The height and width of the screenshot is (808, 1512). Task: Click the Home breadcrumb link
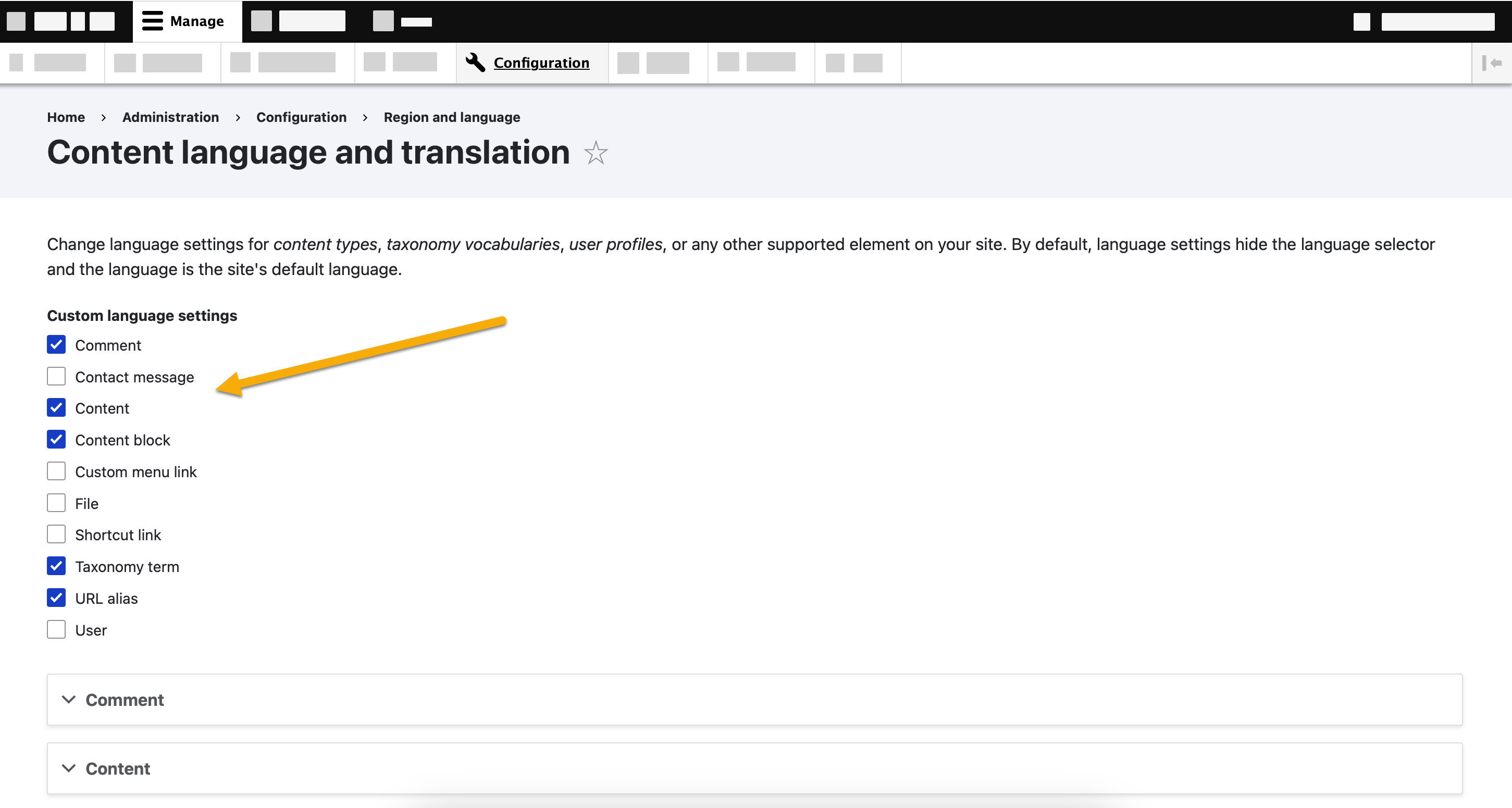(65, 117)
